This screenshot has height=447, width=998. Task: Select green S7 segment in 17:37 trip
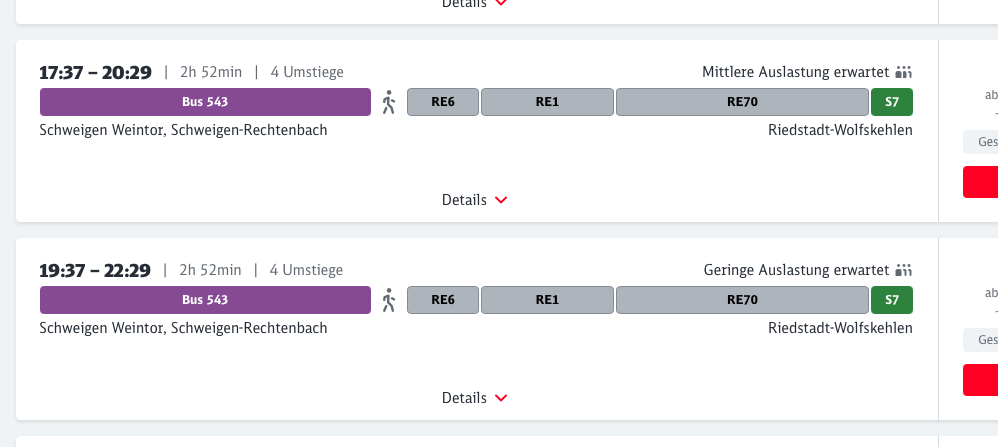tap(891, 102)
